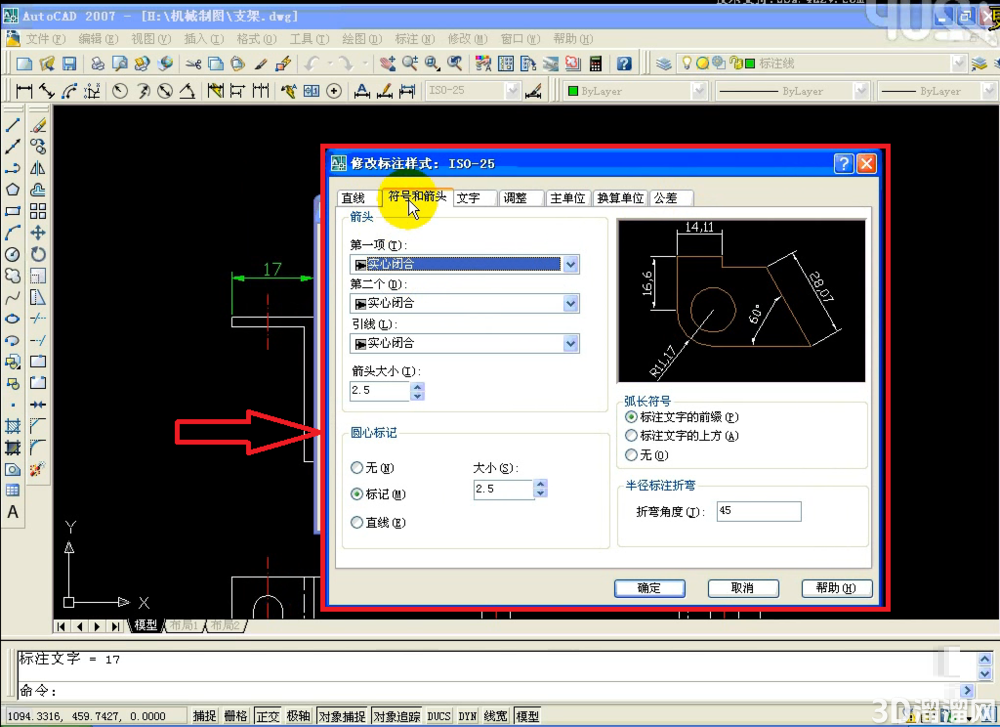The height and width of the screenshot is (727, 1000).
Task: Click the Cut scissors icon
Action: pos(194,63)
